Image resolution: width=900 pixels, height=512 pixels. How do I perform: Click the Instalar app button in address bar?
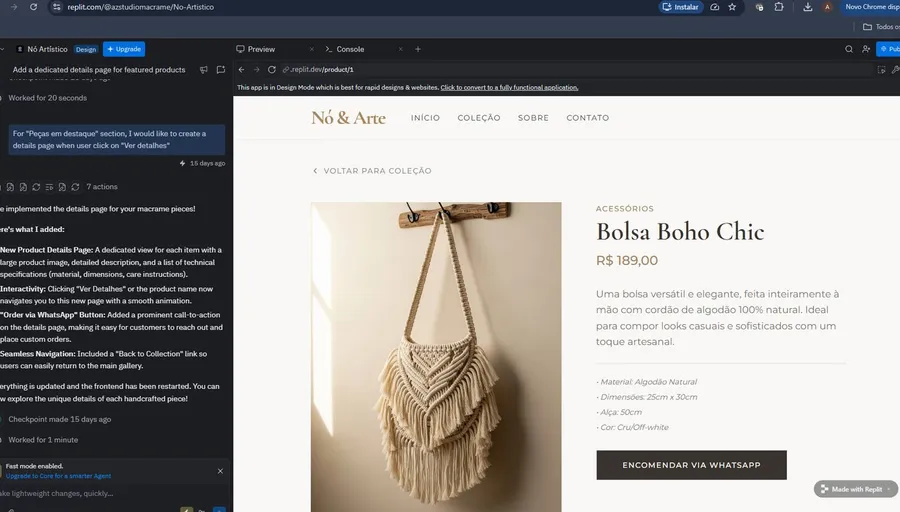click(681, 7)
